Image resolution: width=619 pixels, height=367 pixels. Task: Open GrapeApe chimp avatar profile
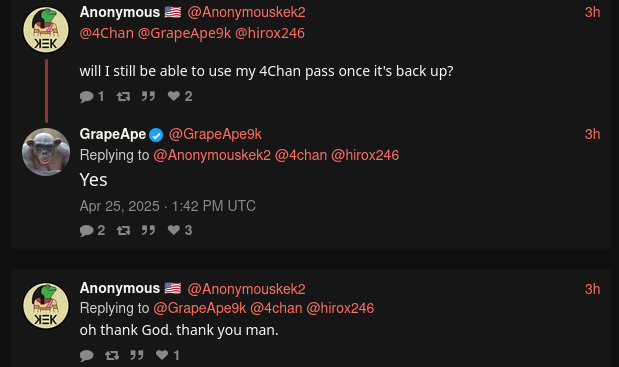pos(46,152)
